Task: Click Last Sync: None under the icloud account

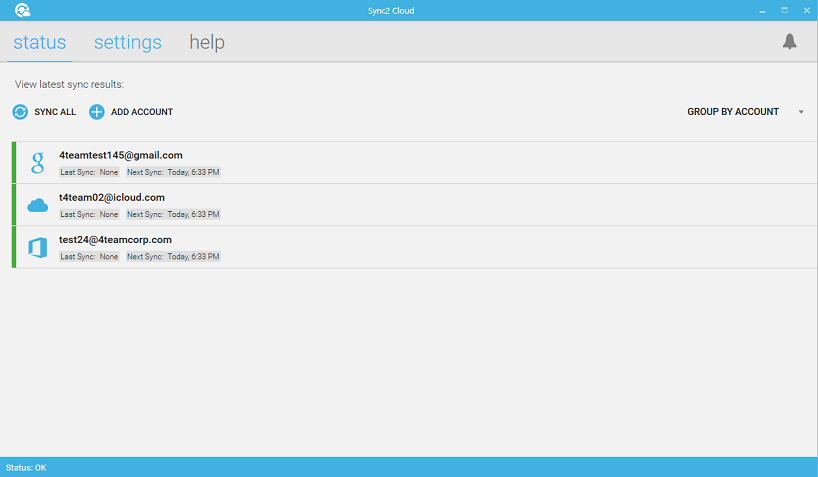Action: [89, 214]
